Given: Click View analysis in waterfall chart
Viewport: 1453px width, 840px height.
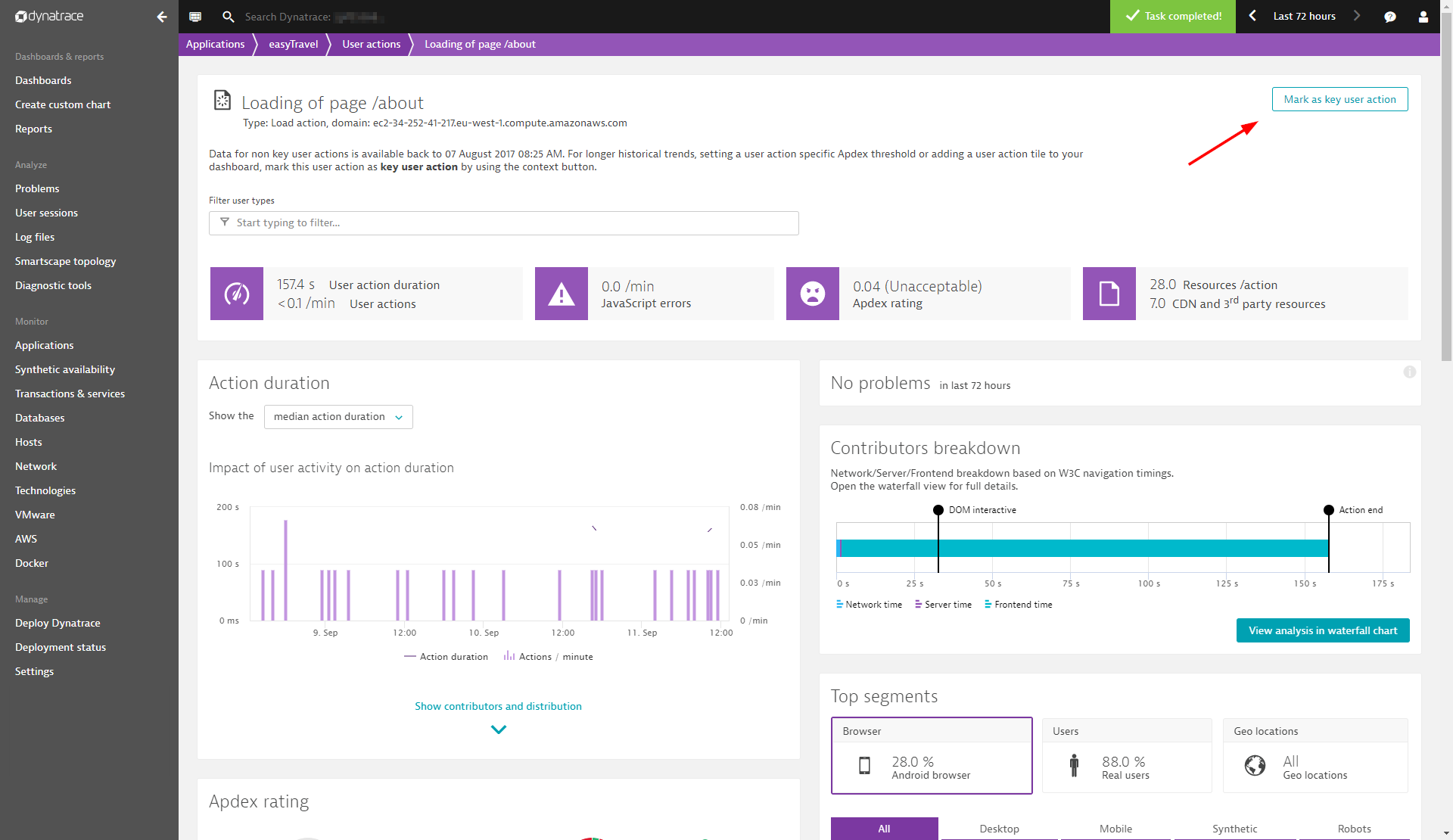Looking at the screenshot, I should [1322, 630].
